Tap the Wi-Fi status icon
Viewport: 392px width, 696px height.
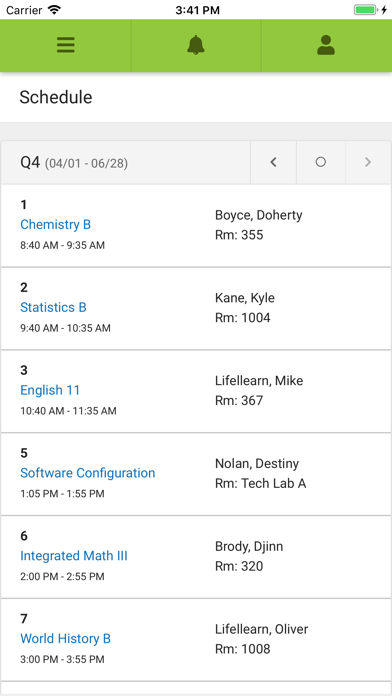coord(54,10)
